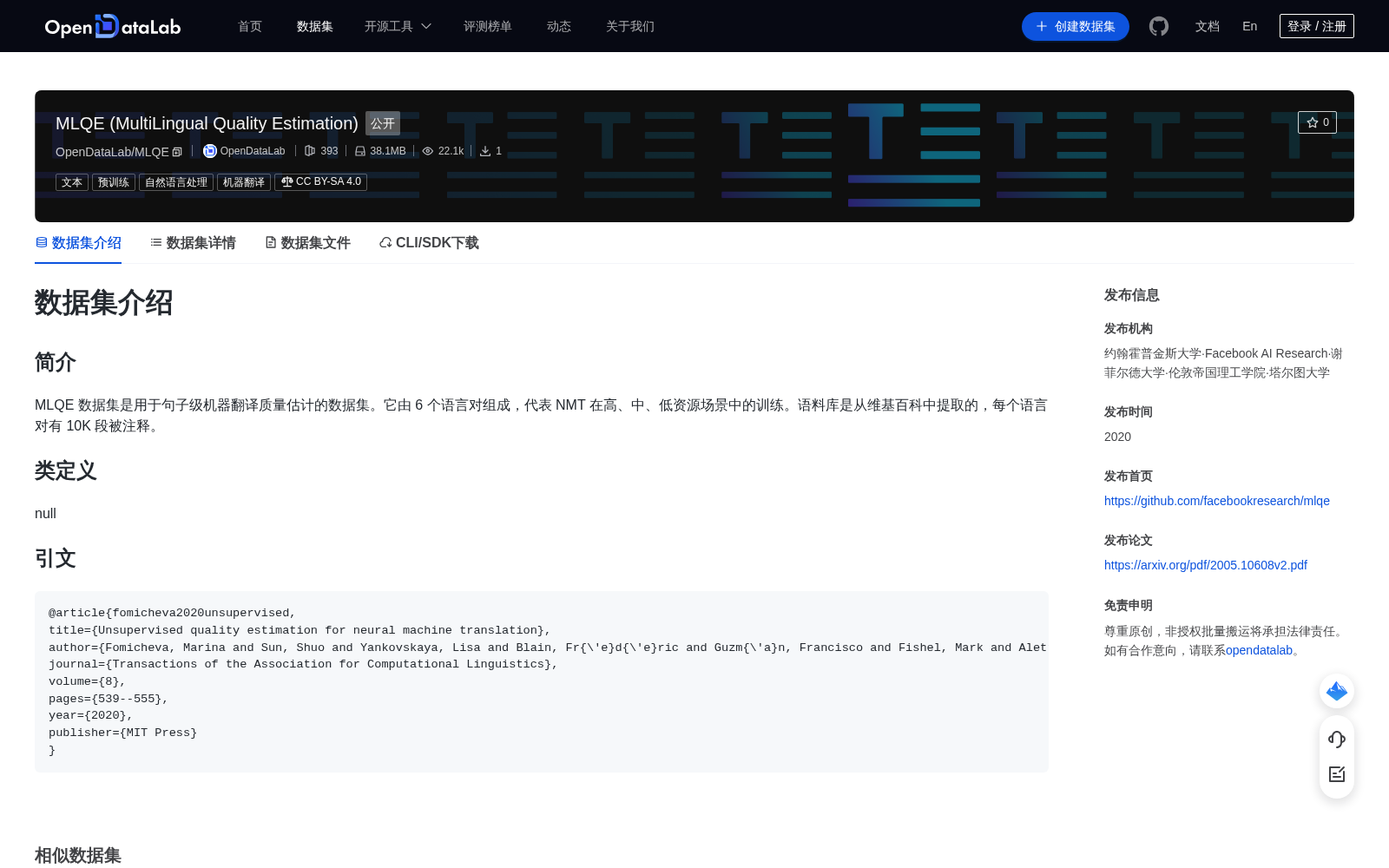
Task: Switch to 数据集文件 tab
Action: (x=307, y=243)
